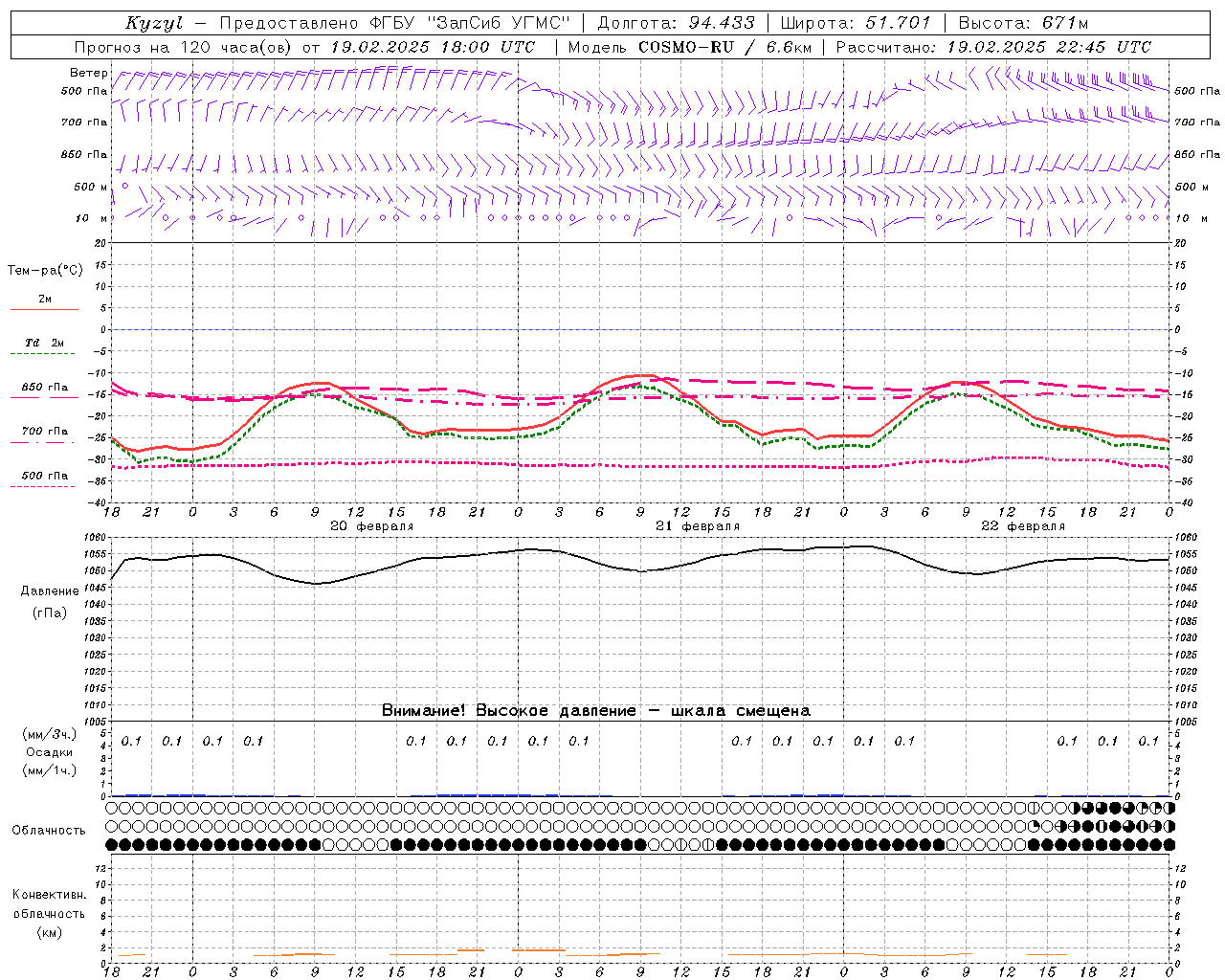Click the 500 гПа temperature legend label
The height and width of the screenshot is (980, 1225).
pyautogui.click(x=44, y=476)
